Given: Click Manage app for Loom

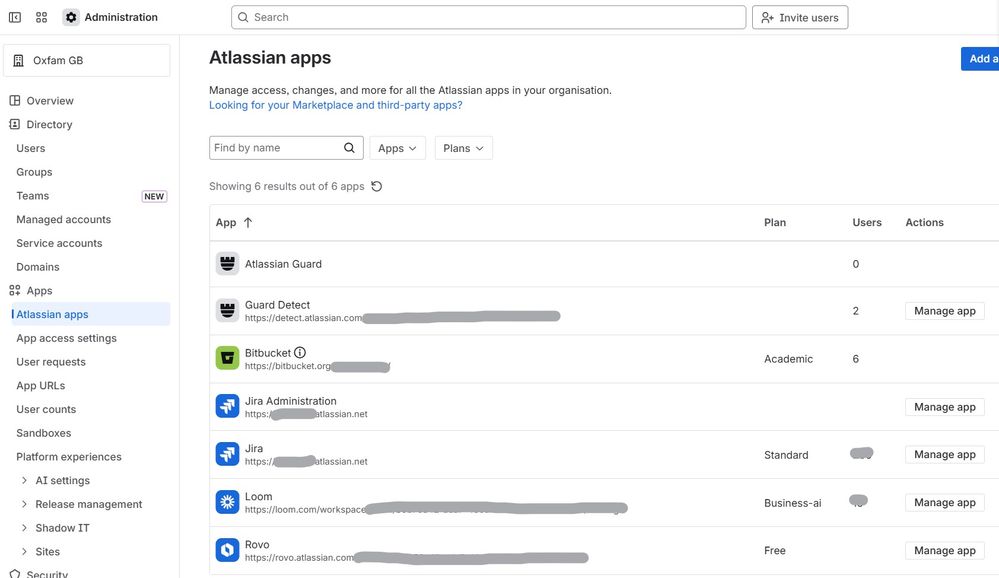Looking at the screenshot, I should 944,502.
